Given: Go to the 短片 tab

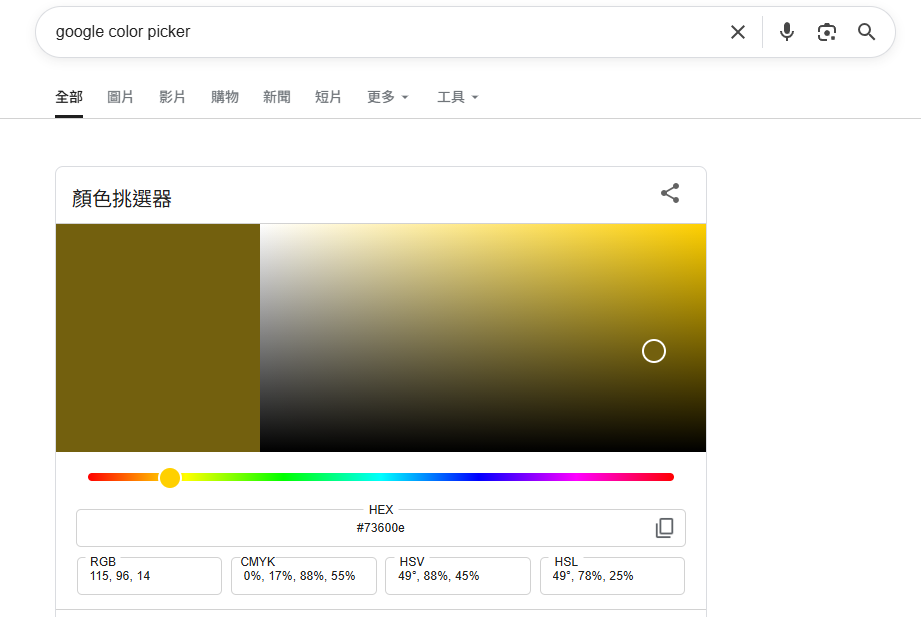Looking at the screenshot, I should (x=328, y=97).
